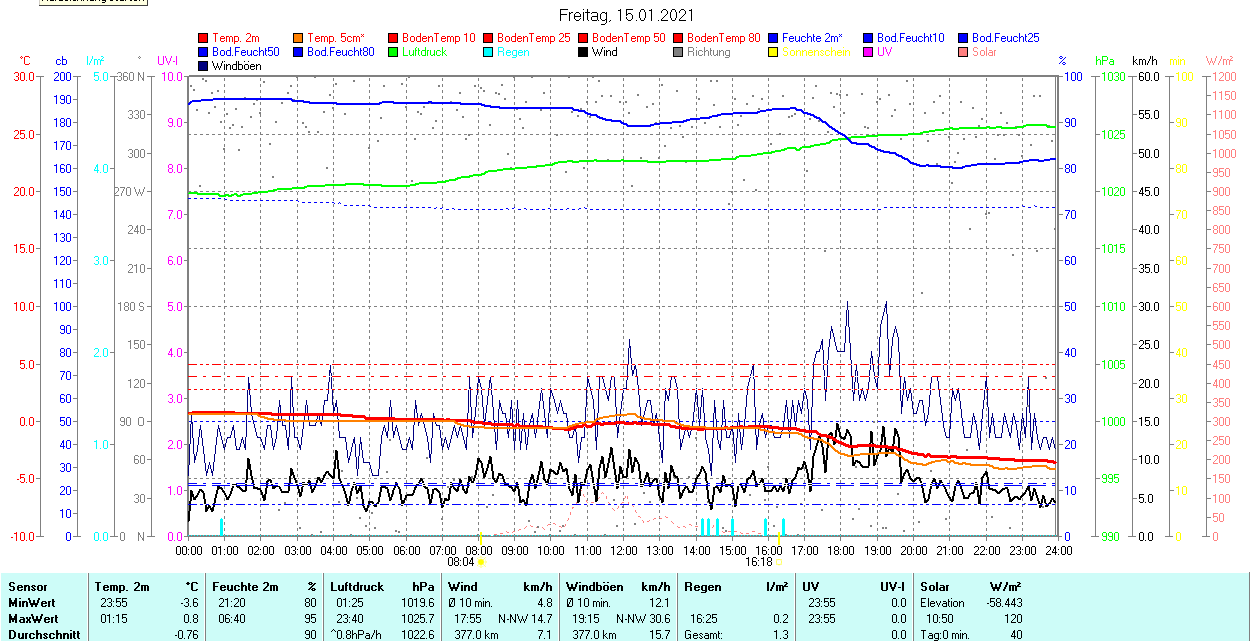This screenshot has height=641, width=1250.
Task: Click the green Luftdruck legend square
Action: [x=393, y=52]
